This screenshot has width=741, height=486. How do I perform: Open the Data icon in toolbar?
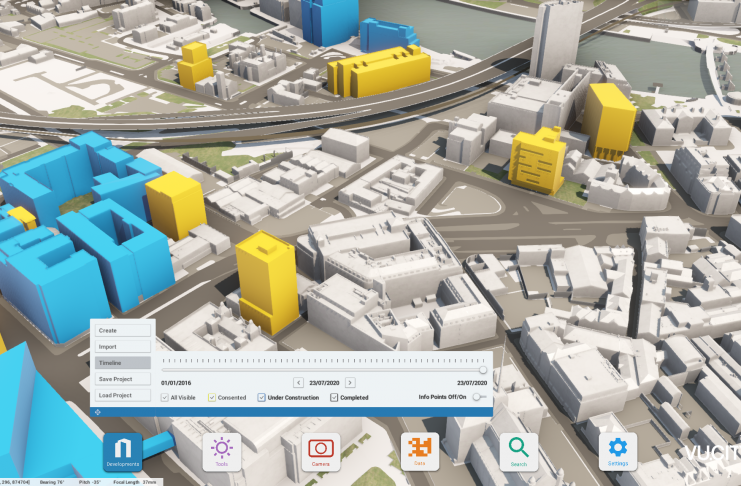420,450
